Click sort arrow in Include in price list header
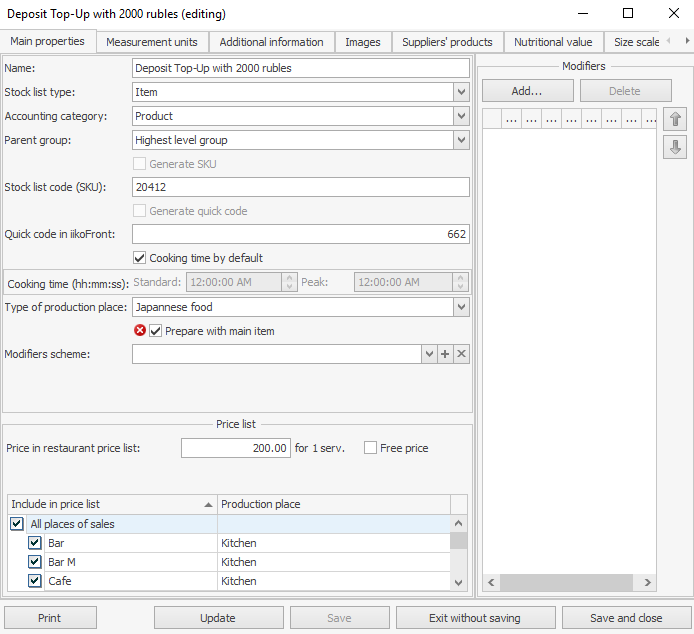694x634 pixels. pos(208,505)
